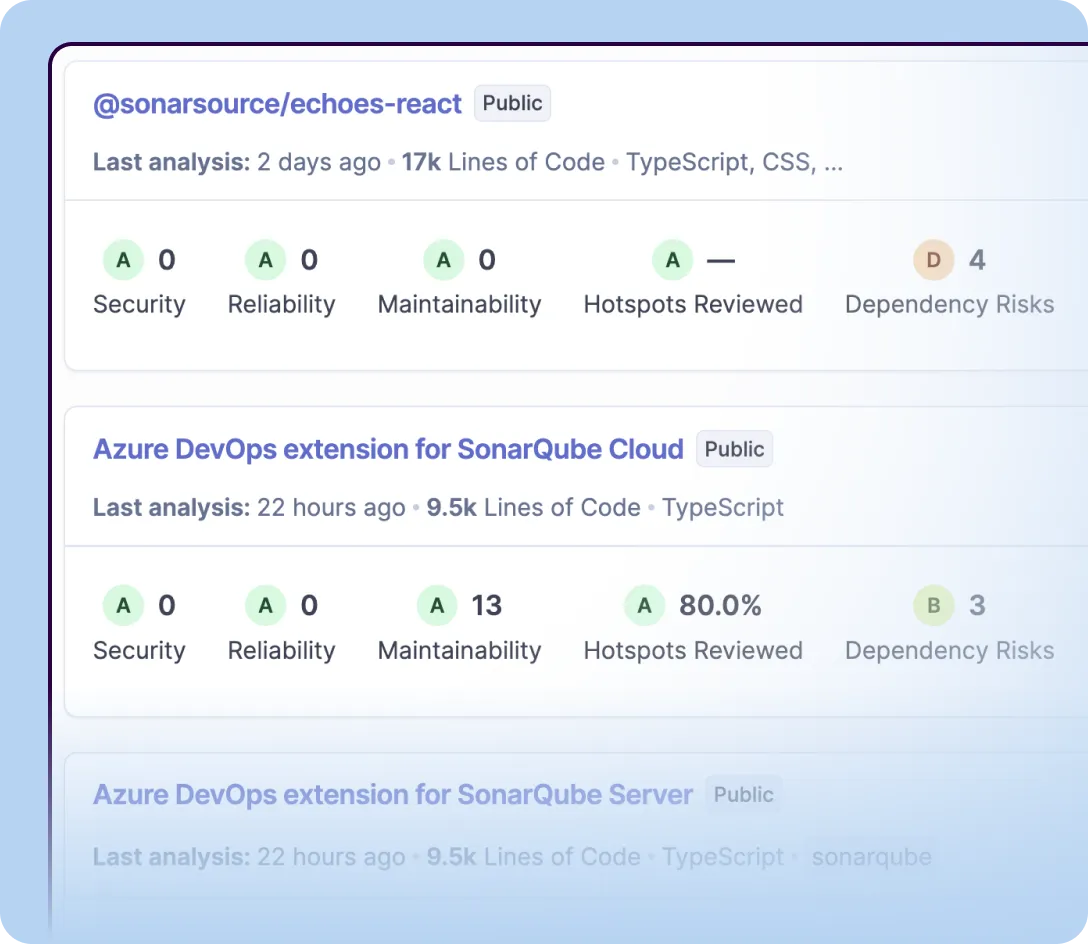
Task: Open the 4 Dependency Risks count
Action: coord(977,261)
